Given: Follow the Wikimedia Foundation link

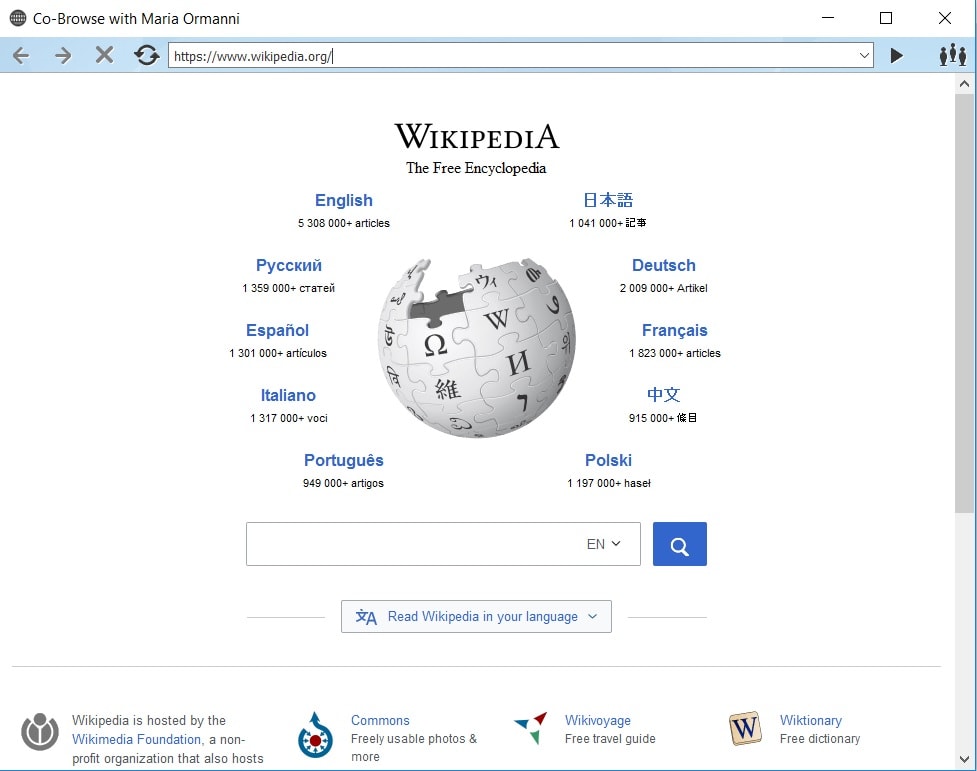Looking at the screenshot, I should 137,739.
